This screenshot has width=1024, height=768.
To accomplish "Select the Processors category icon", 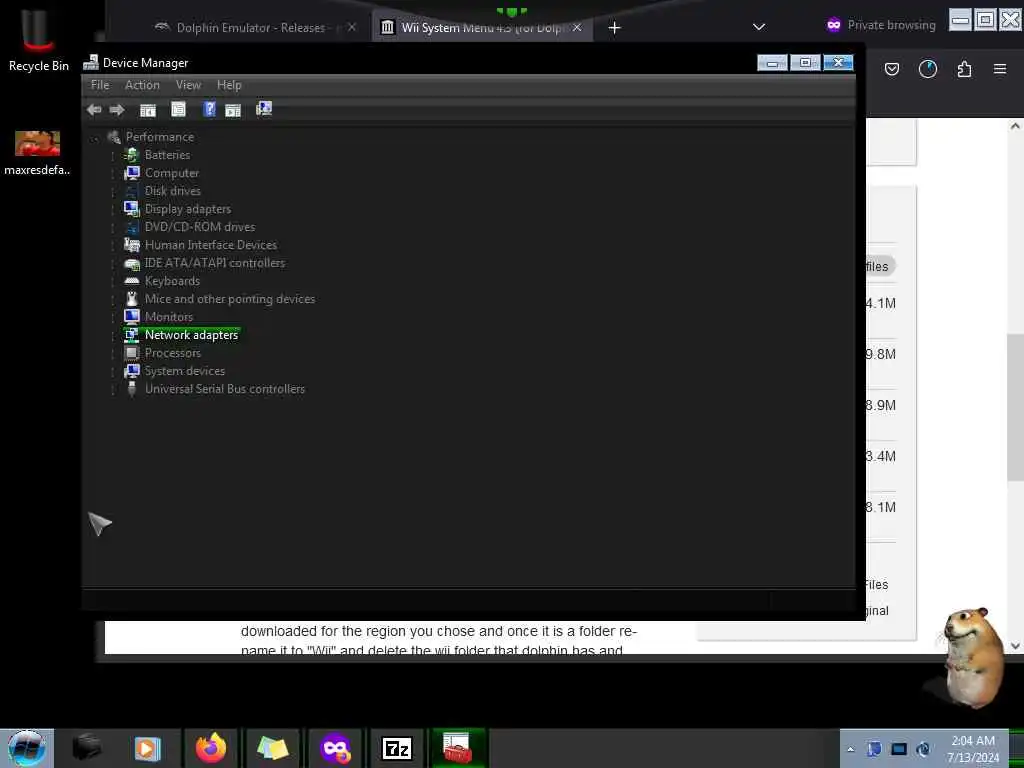I will tap(132, 353).
